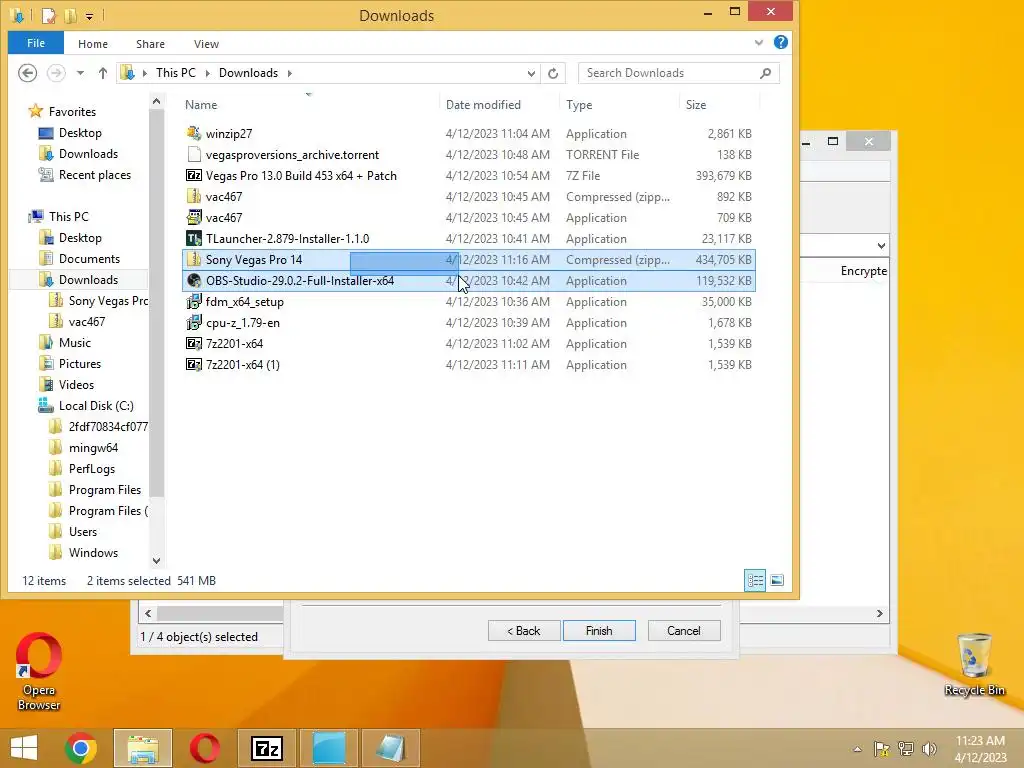Viewport: 1024px width, 768px height.
Task: Sort files by the Size column
Action: (696, 104)
